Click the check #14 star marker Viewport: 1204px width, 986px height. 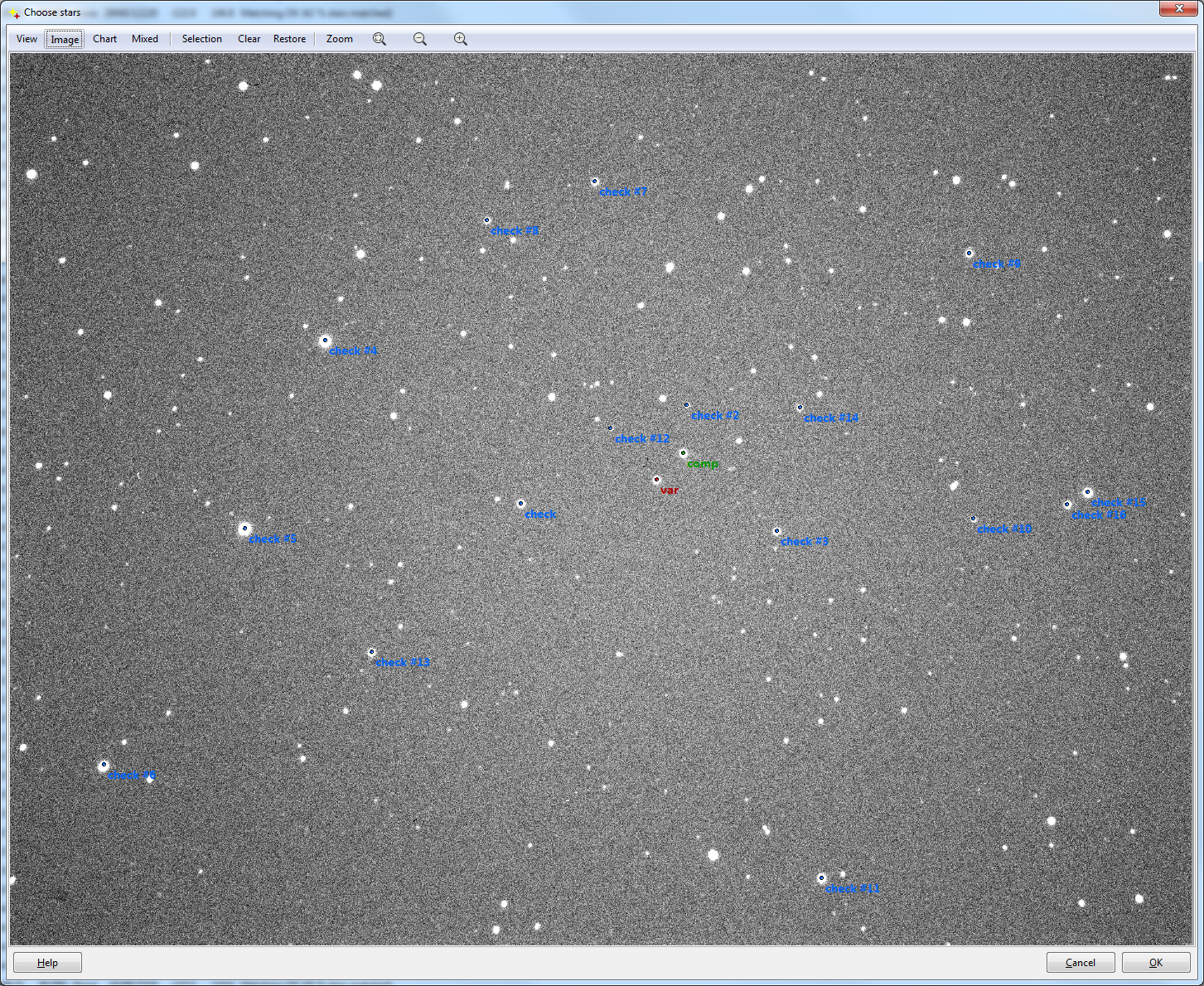[x=800, y=408]
